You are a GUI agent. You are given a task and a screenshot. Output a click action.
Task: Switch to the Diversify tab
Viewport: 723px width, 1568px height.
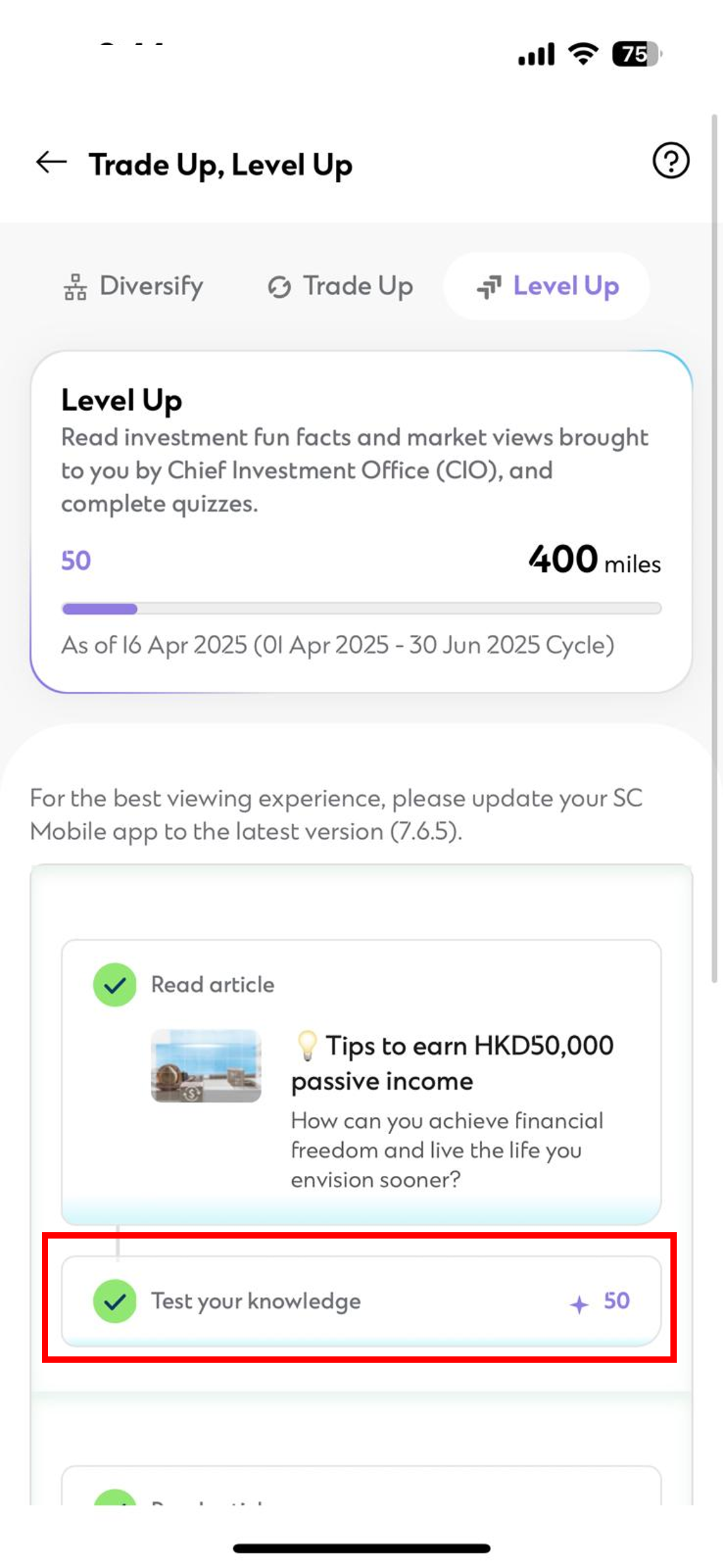tap(134, 286)
